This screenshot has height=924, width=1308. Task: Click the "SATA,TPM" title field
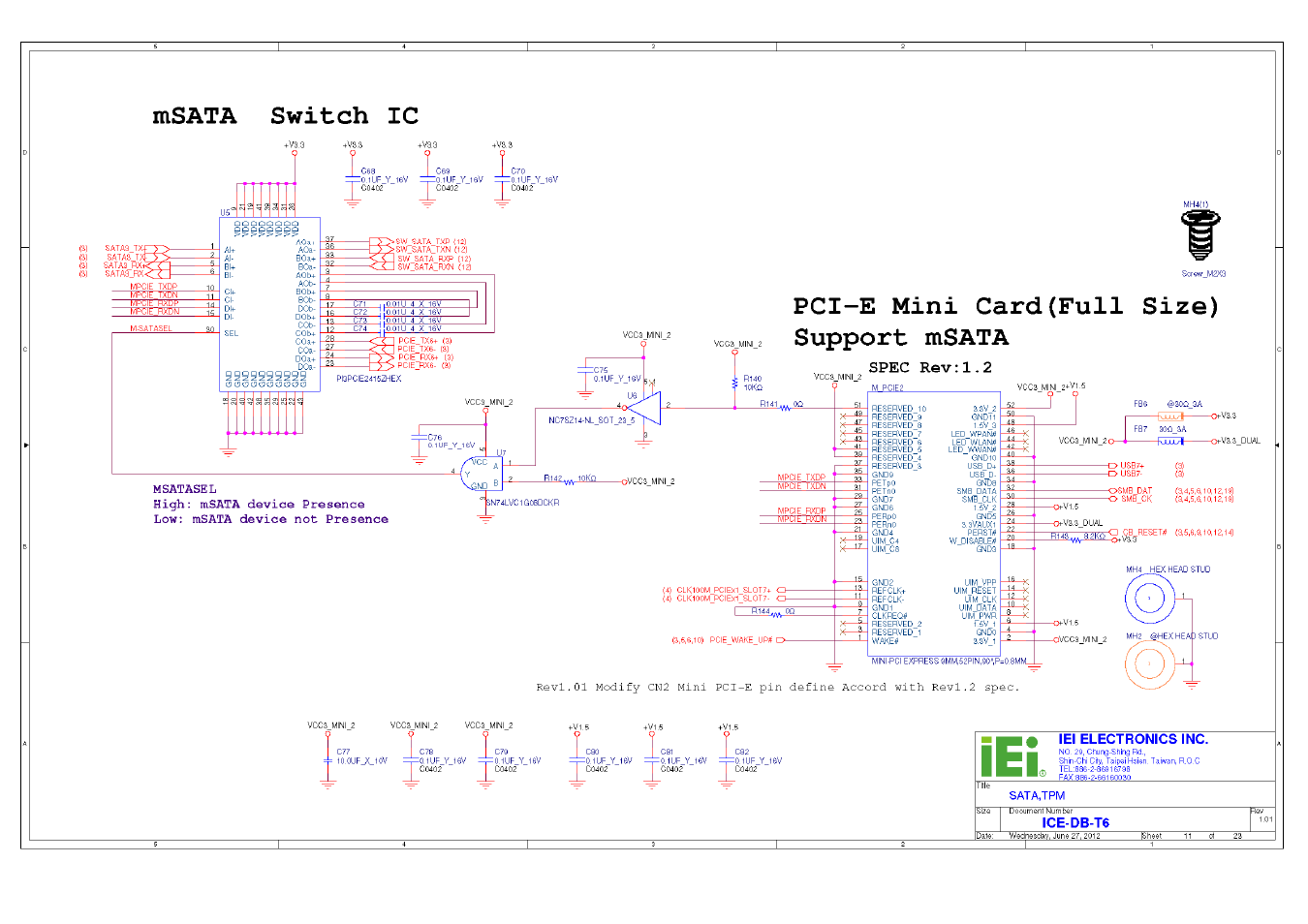pos(1037,796)
